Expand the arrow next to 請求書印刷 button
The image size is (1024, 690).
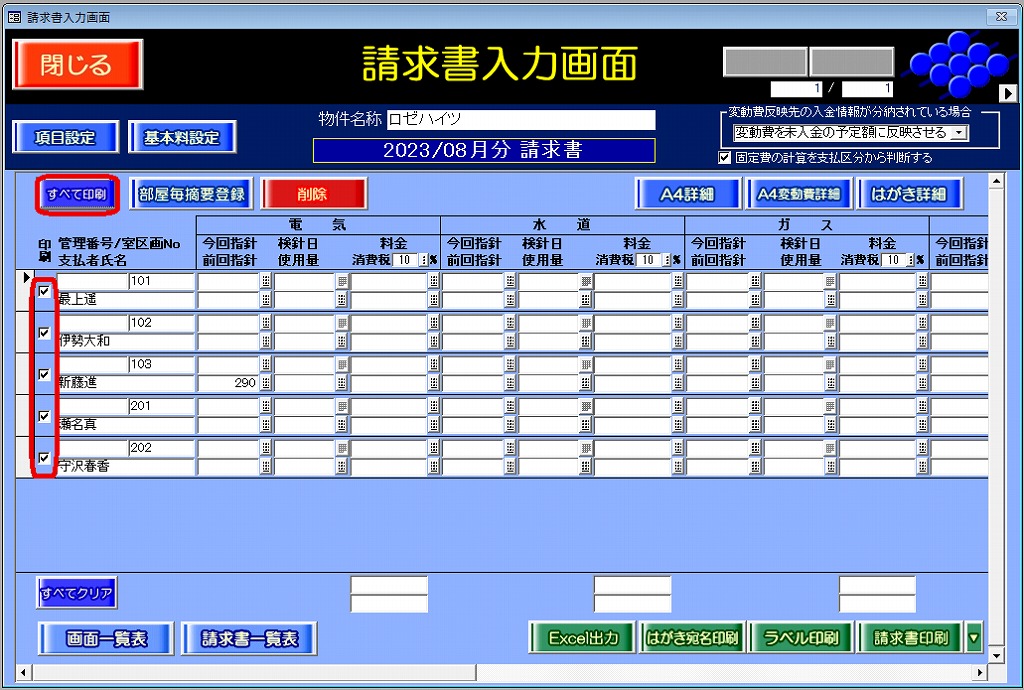(974, 638)
